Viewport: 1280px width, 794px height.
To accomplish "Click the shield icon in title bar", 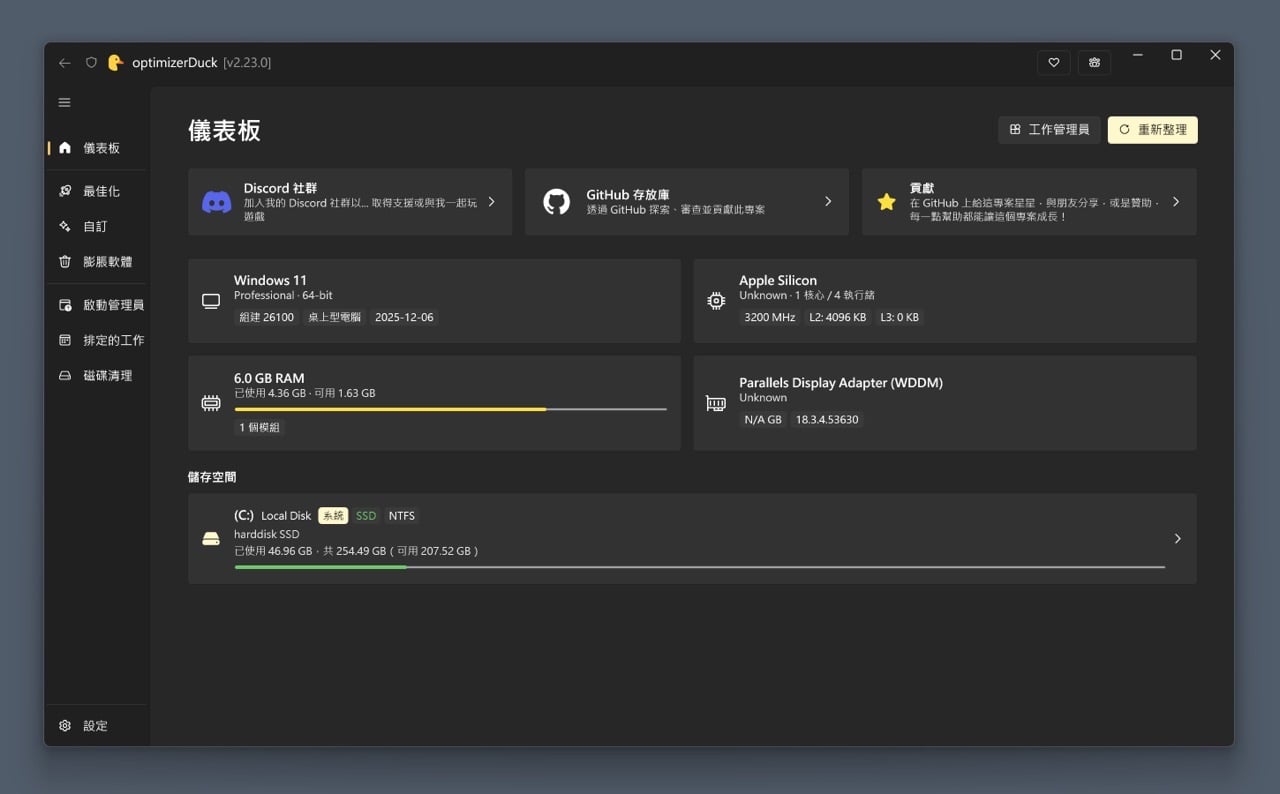I will point(91,63).
